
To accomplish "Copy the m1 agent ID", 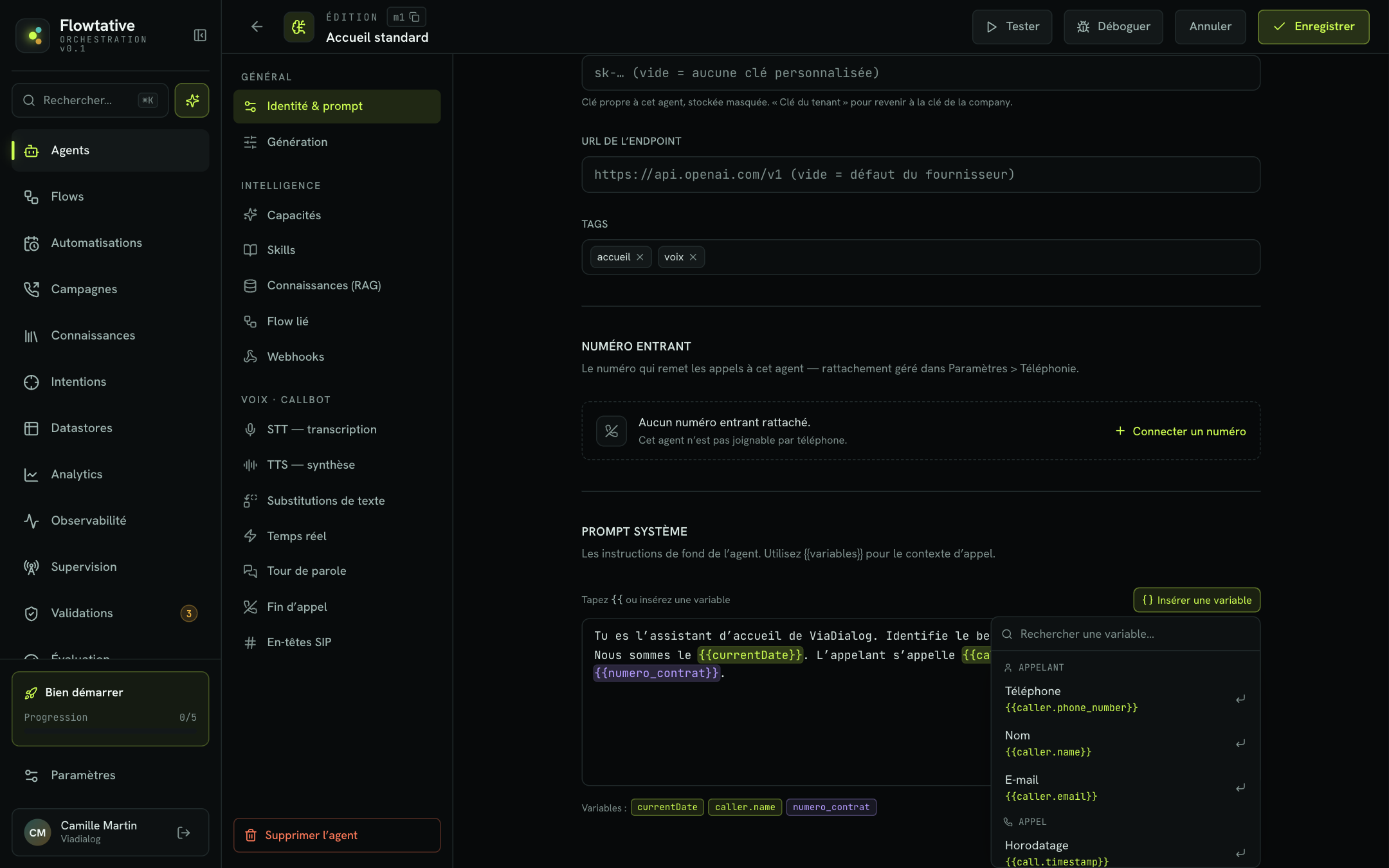I will click(415, 17).
